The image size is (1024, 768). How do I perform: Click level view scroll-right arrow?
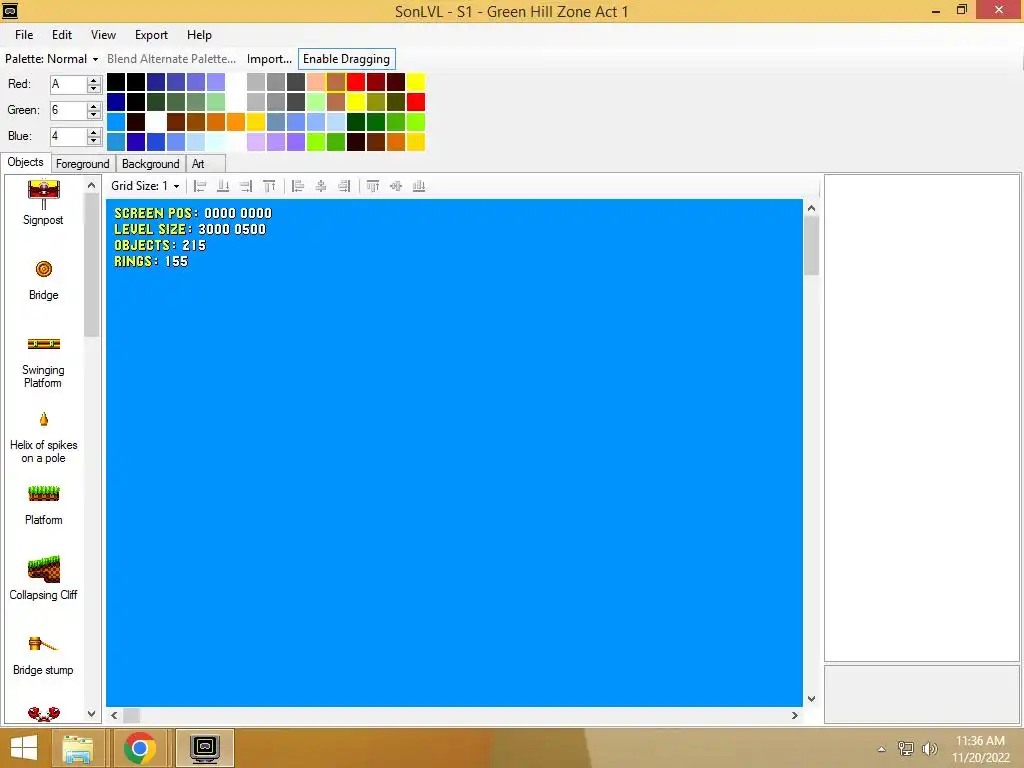tap(795, 716)
